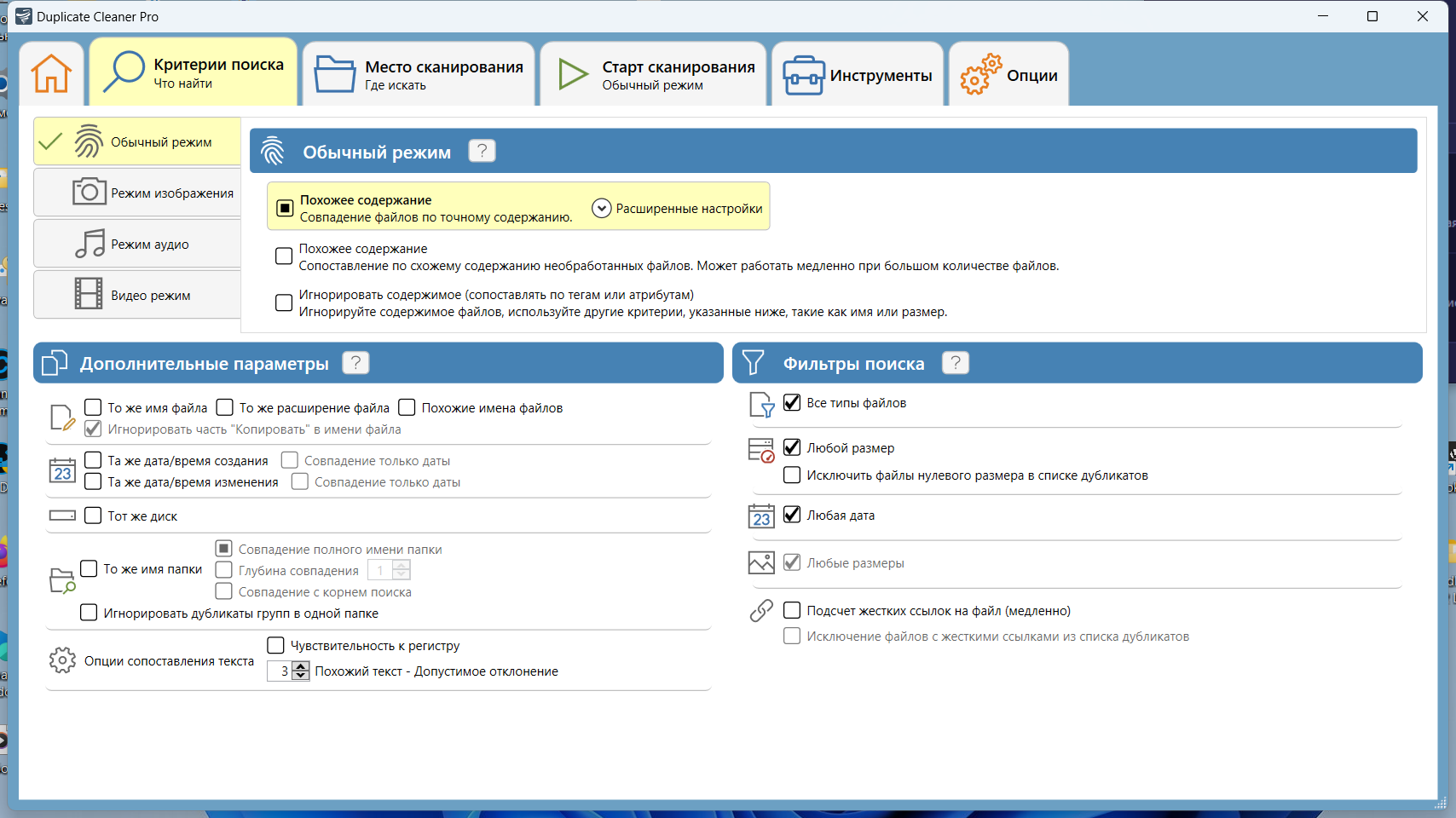Open the Место сканирования tab

[x=419, y=74]
